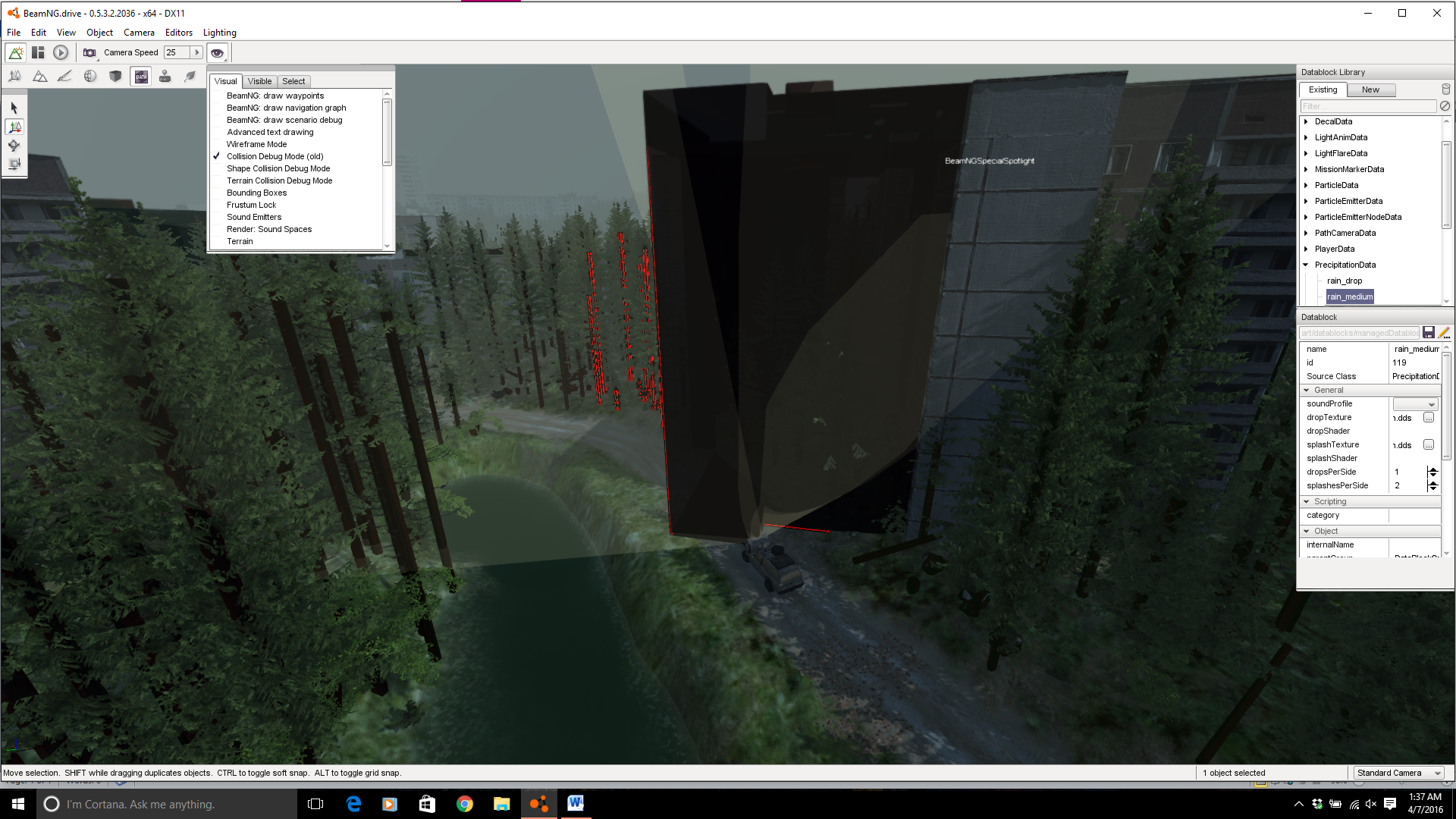Toggle Bounding Boxes display
Viewport: 1456px width, 819px height.
tap(256, 193)
